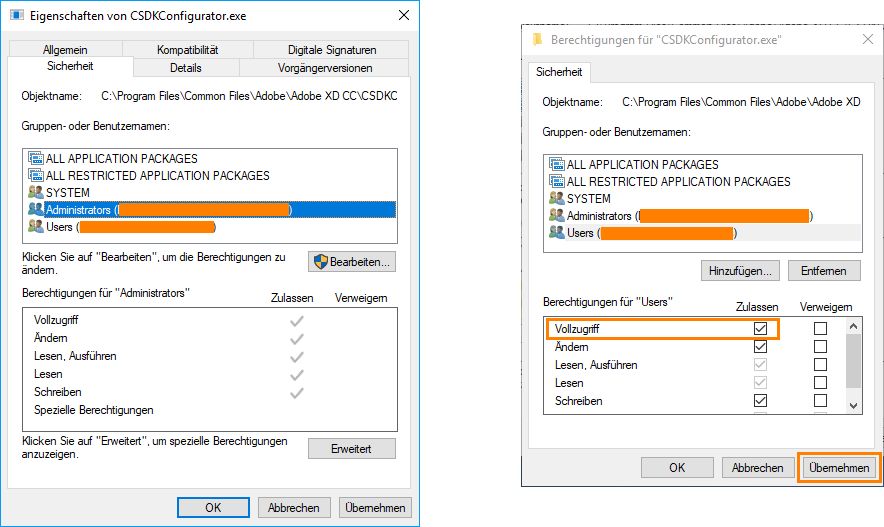Click the folder icon in Berechtigungen title bar

pyautogui.click(x=537, y=39)
